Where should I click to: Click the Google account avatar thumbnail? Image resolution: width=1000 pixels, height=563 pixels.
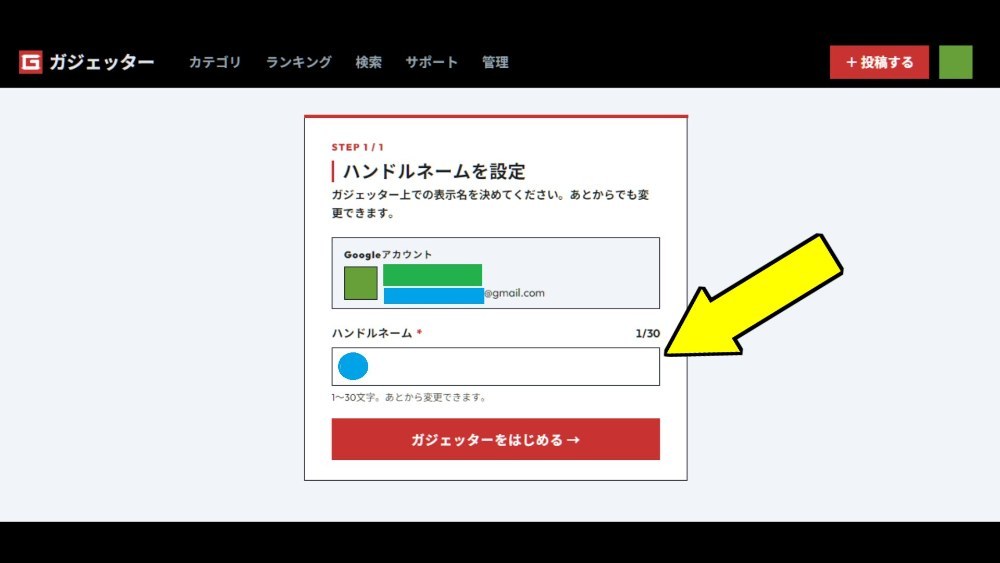(361, 283)
